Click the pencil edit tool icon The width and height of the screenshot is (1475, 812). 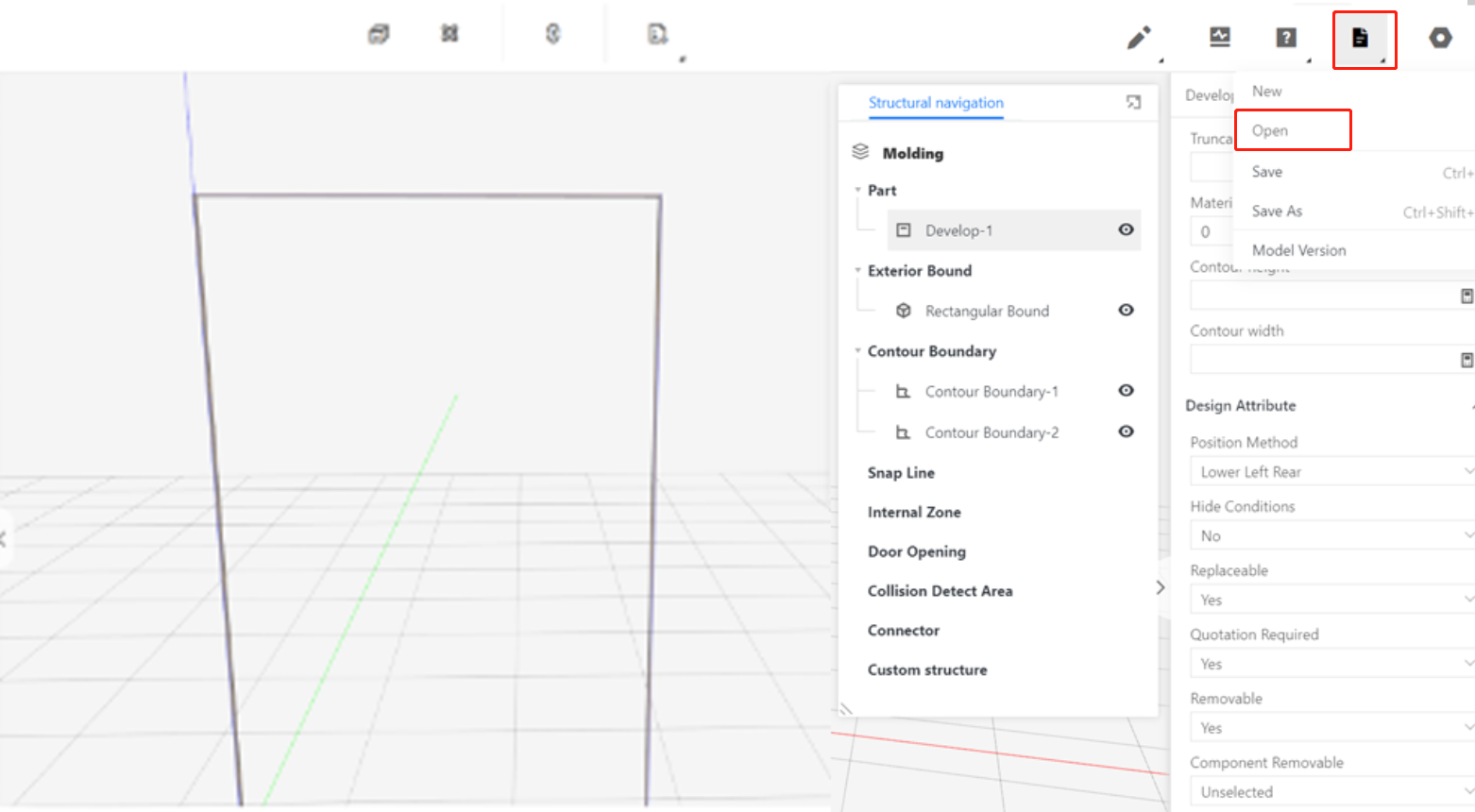[x=1139, y=38]
